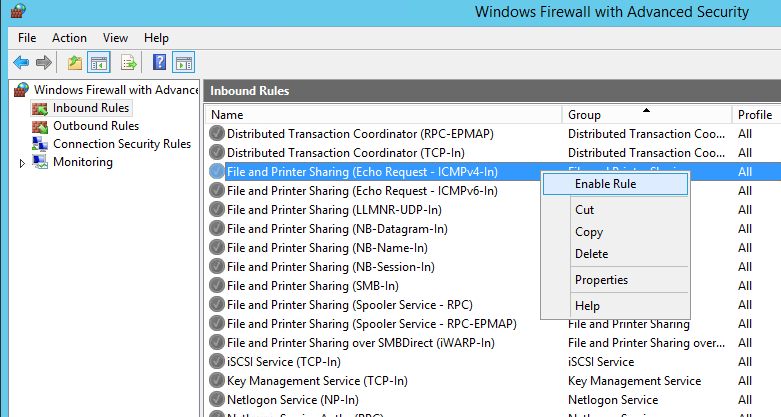This screenshot has height=417, width=781.
Task: Select iSCSI Service (TCP-In) rule
Action: [284, 362]
